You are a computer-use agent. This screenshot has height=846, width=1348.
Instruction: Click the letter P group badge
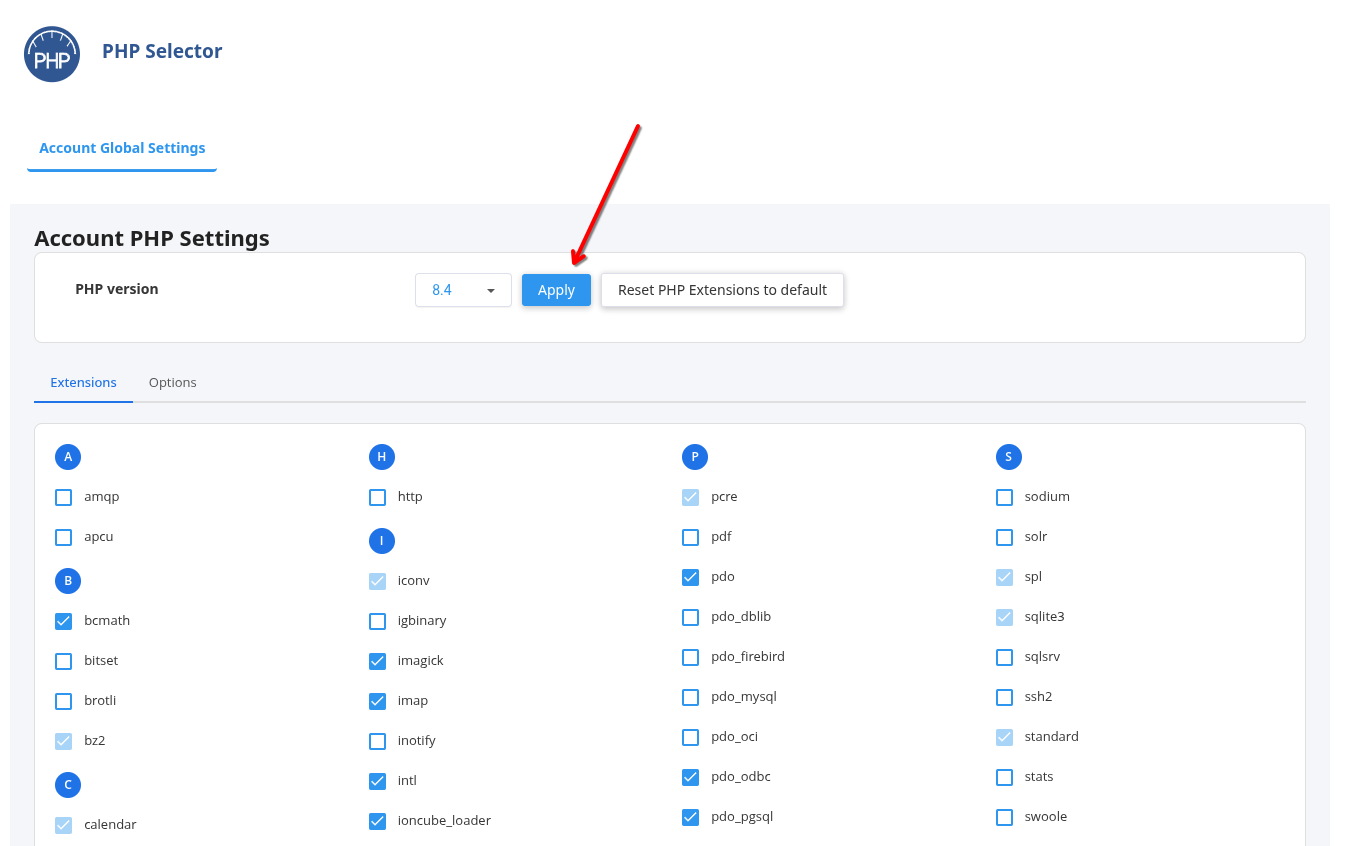point(695,457)
